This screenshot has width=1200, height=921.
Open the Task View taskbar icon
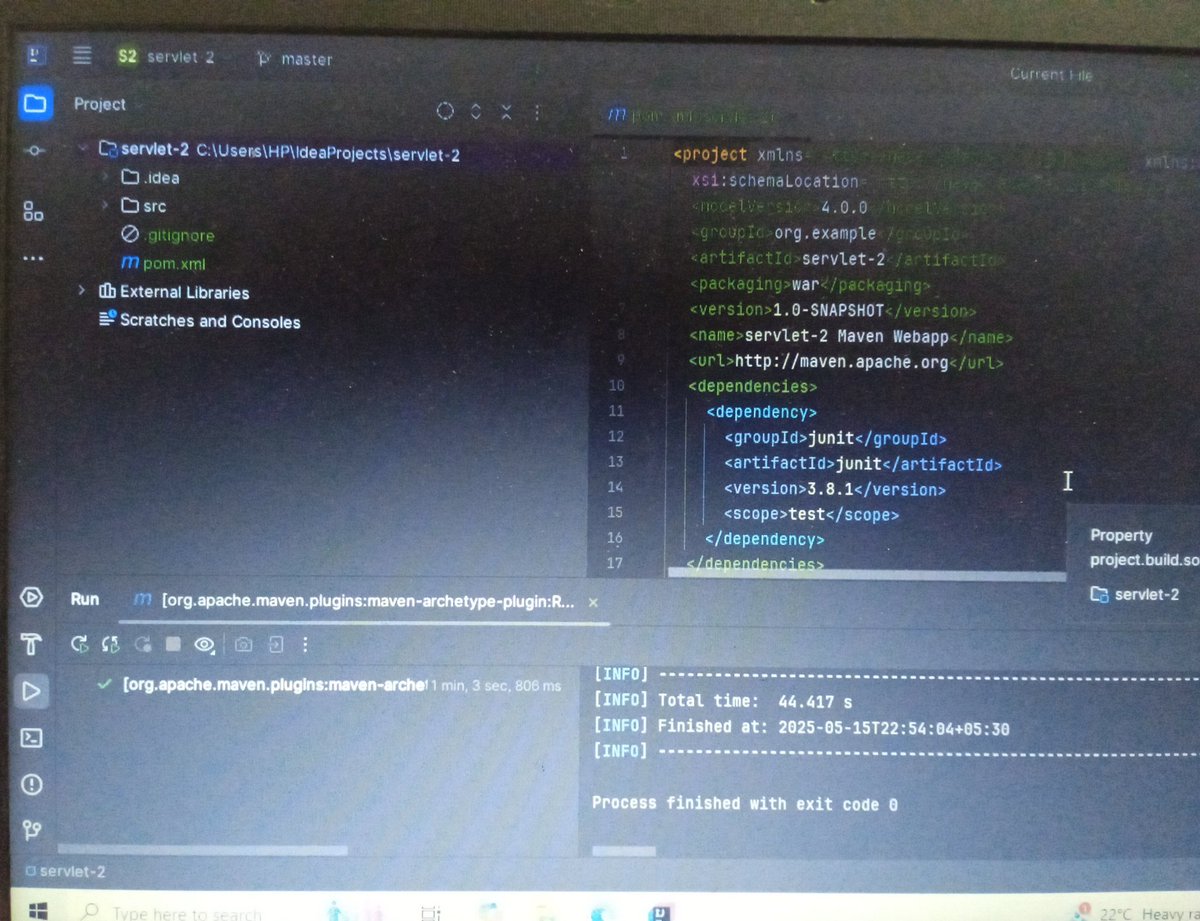click(x=431, y=913)
